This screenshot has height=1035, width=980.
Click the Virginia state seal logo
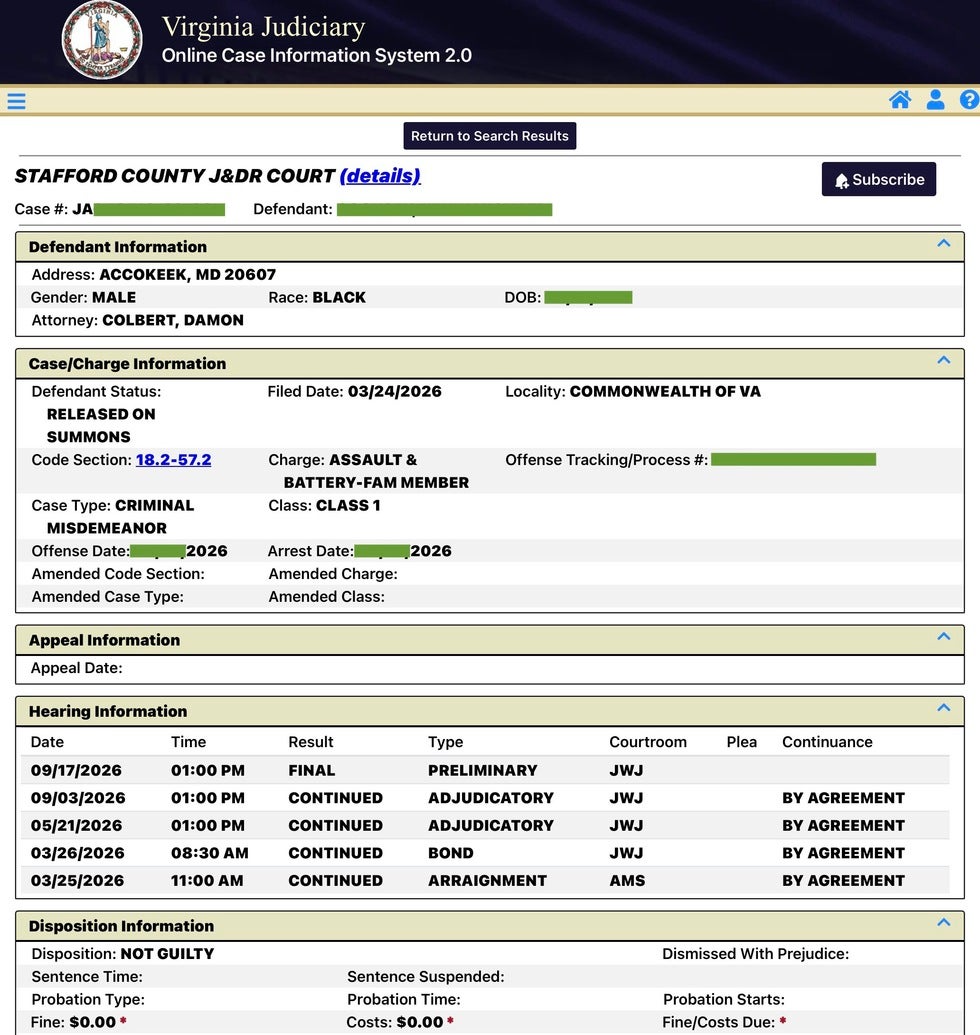coord(102,40)
